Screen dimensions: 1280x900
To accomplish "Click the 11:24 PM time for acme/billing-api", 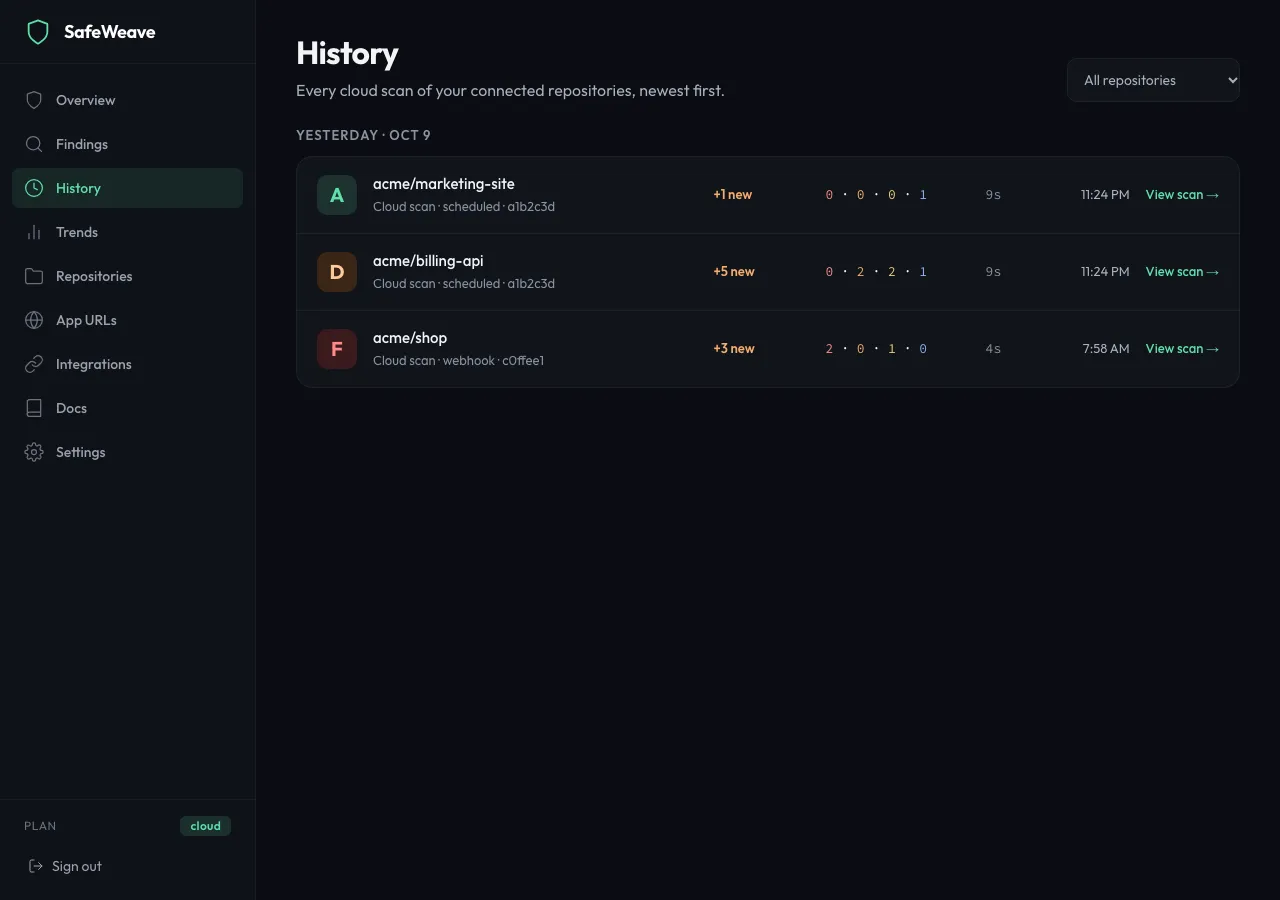I will click(x=1105, y=272).
